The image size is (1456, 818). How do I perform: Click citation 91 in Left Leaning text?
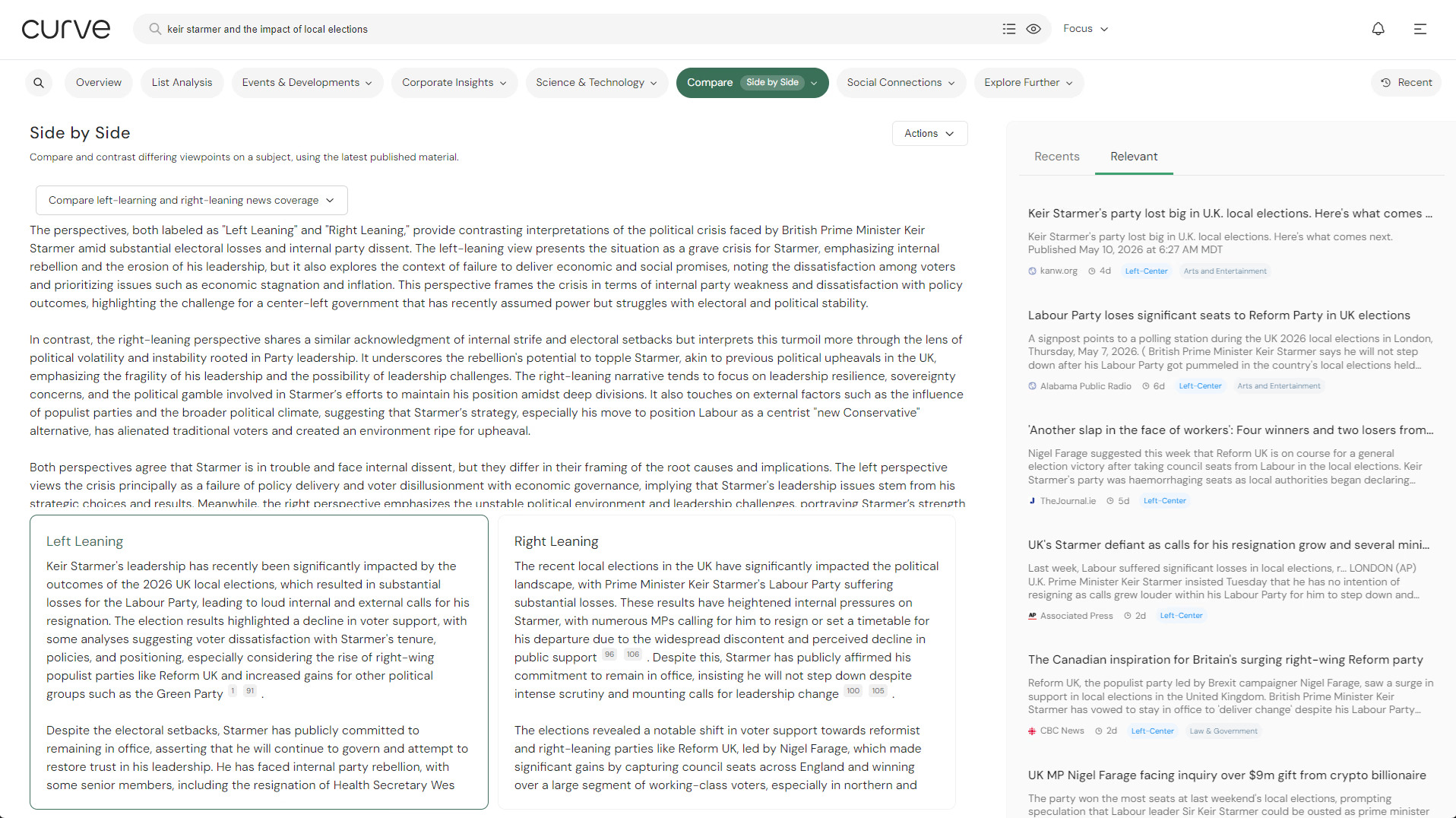(250, 691)
